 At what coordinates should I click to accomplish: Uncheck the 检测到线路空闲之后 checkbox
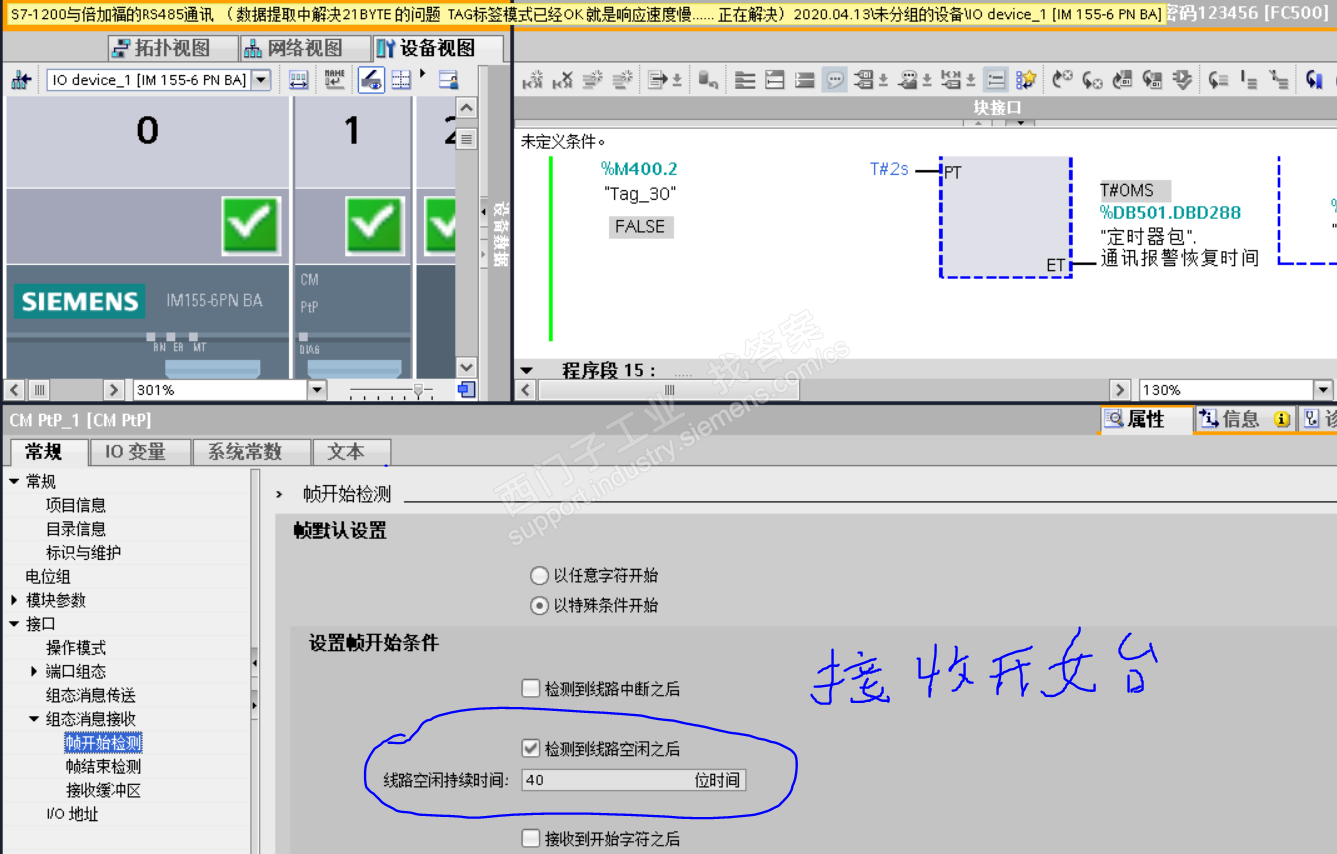(531, 748)
